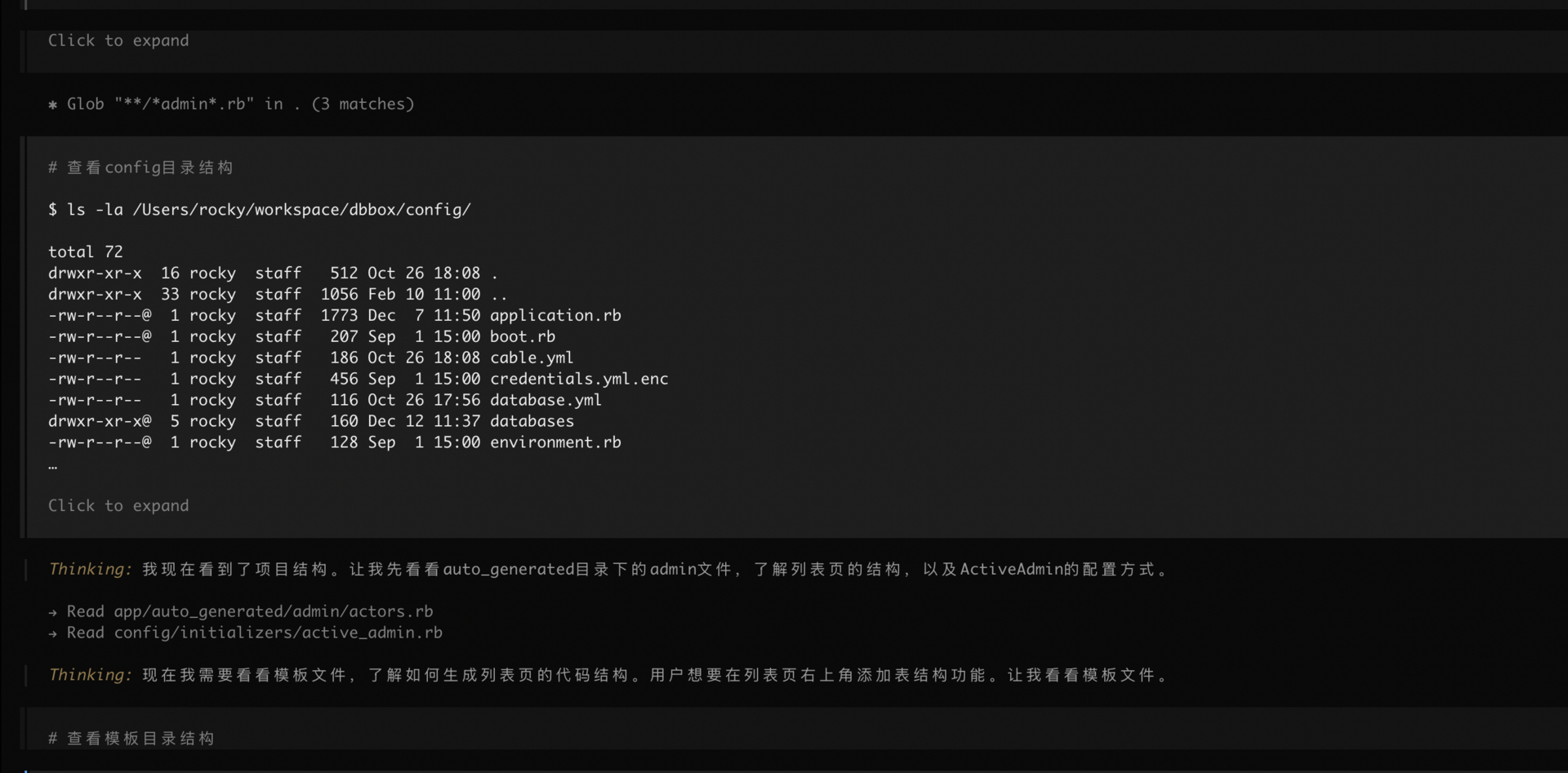Expand the topmost collapsed output block
Screen dimensions: 1568x773
(118, 41)
